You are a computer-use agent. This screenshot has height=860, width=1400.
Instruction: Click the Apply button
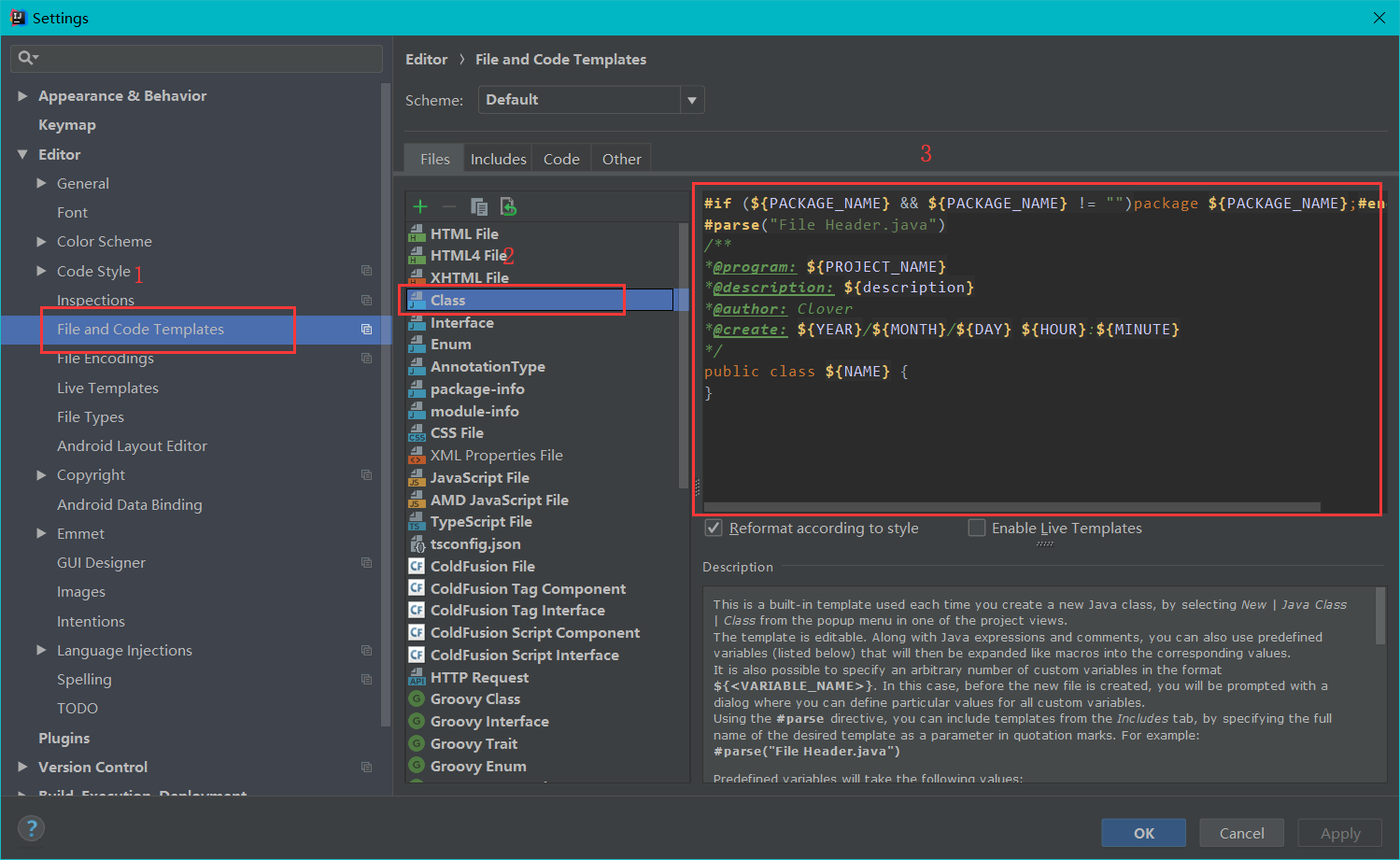click(x=1340, y=833)
